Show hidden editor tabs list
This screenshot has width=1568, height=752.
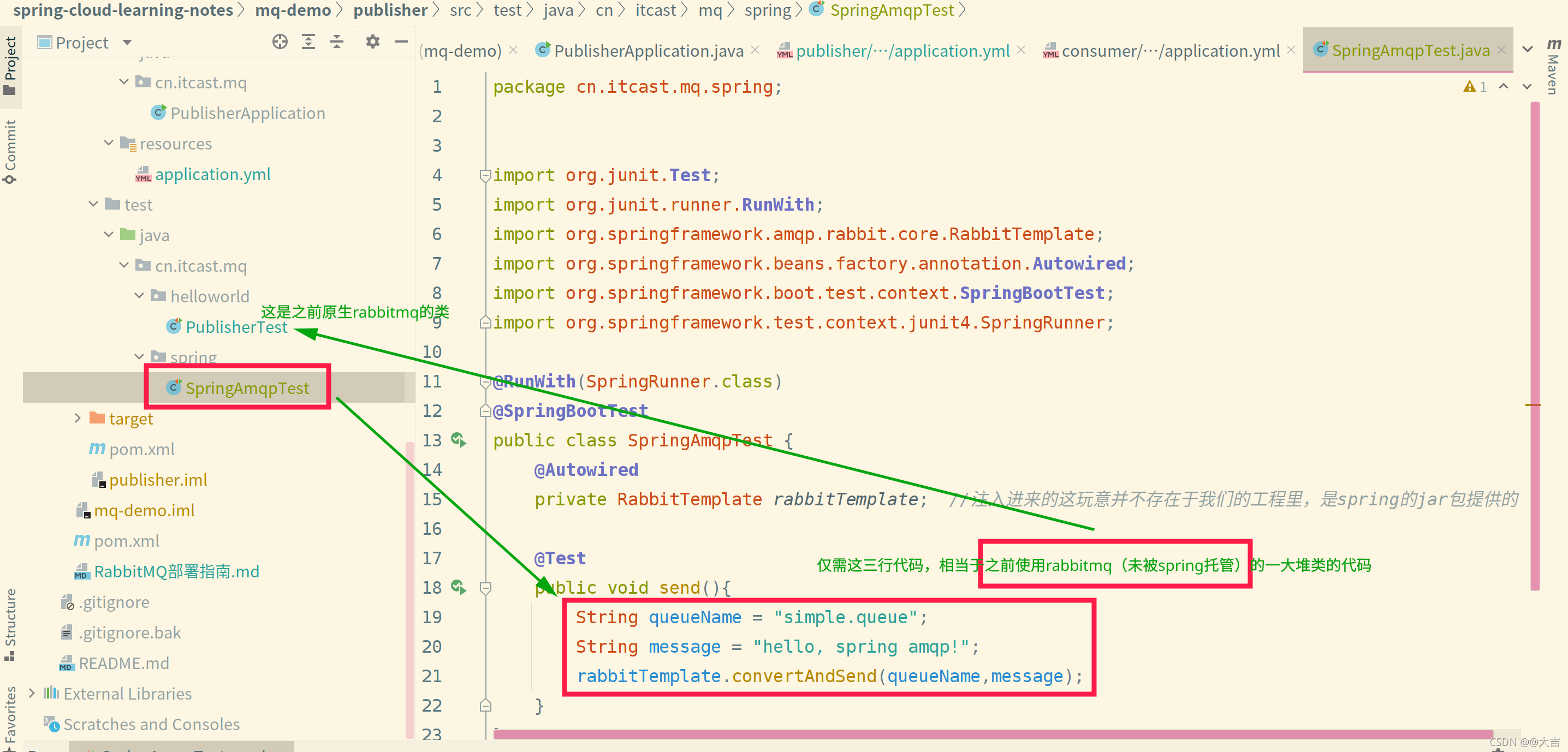point(1527,49)
